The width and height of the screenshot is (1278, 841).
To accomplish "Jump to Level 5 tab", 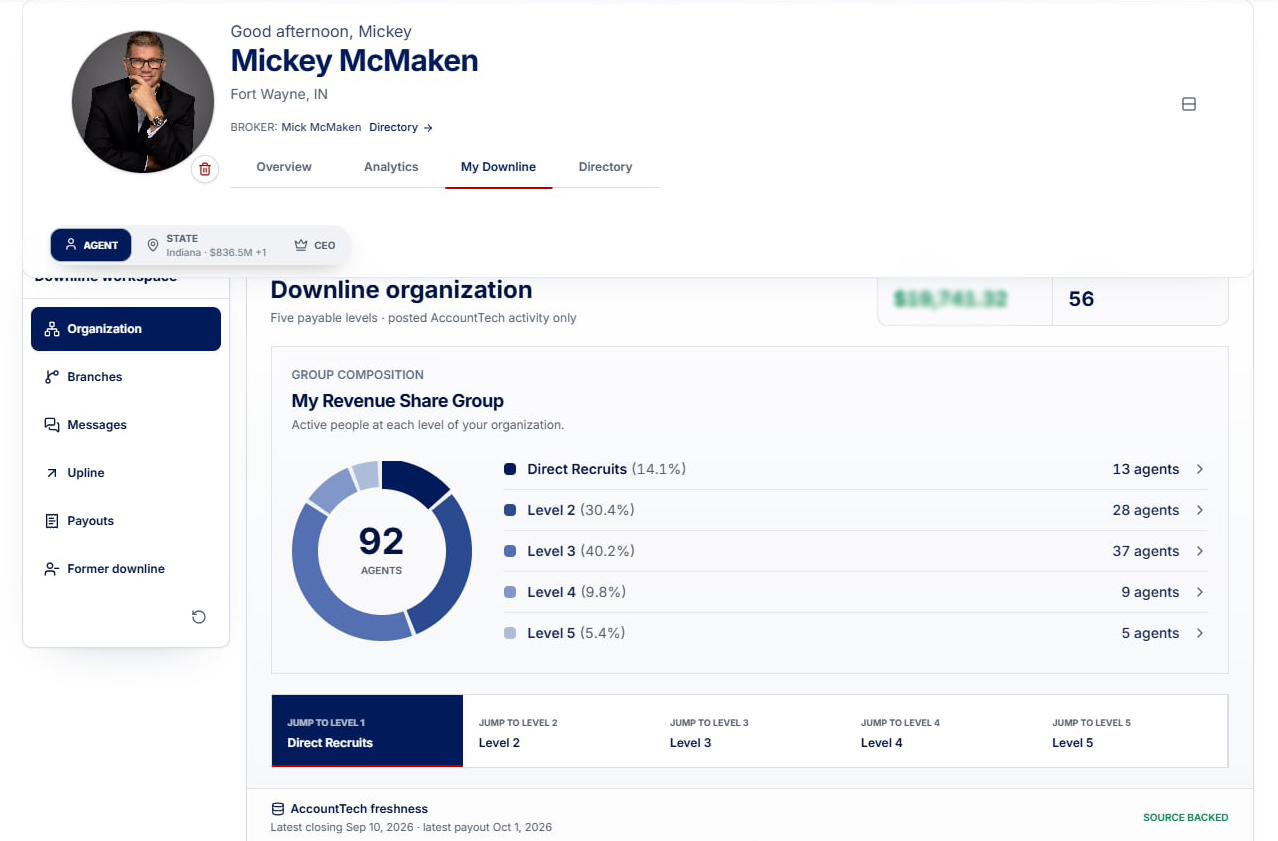I will [x=1131, y=731].
